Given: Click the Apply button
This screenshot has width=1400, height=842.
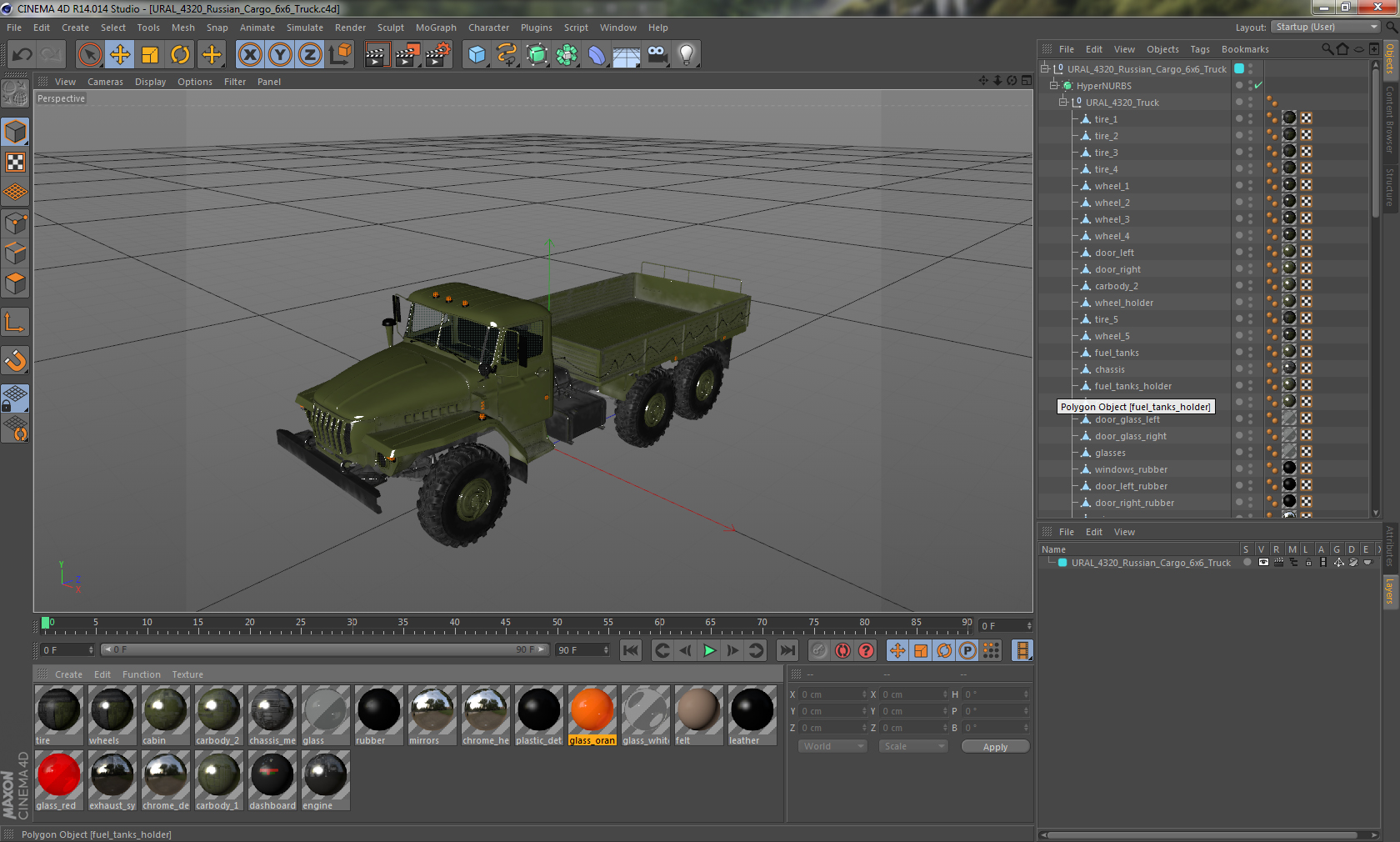Looking at the screenshot, I should (x=995, y=746).
